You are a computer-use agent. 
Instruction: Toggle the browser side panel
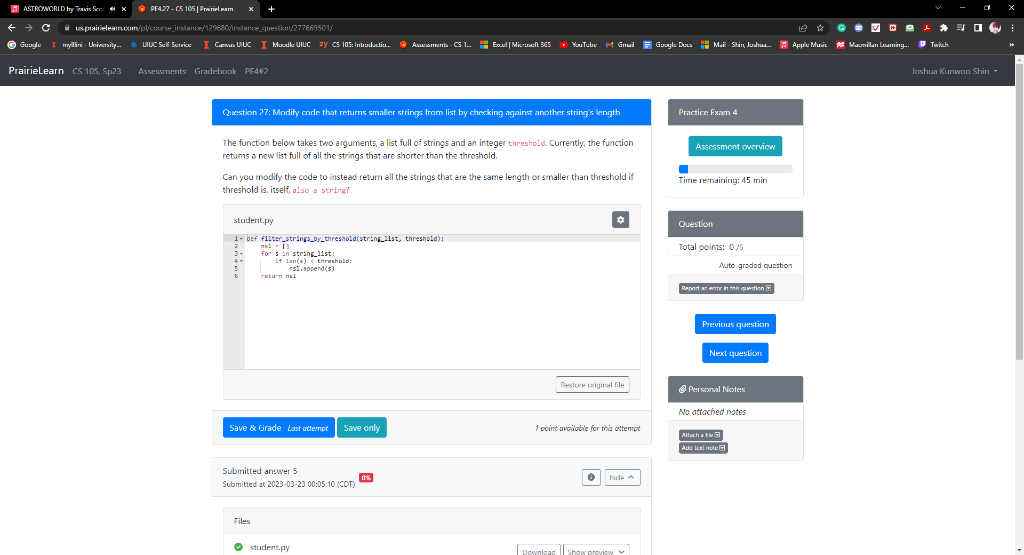978,27
